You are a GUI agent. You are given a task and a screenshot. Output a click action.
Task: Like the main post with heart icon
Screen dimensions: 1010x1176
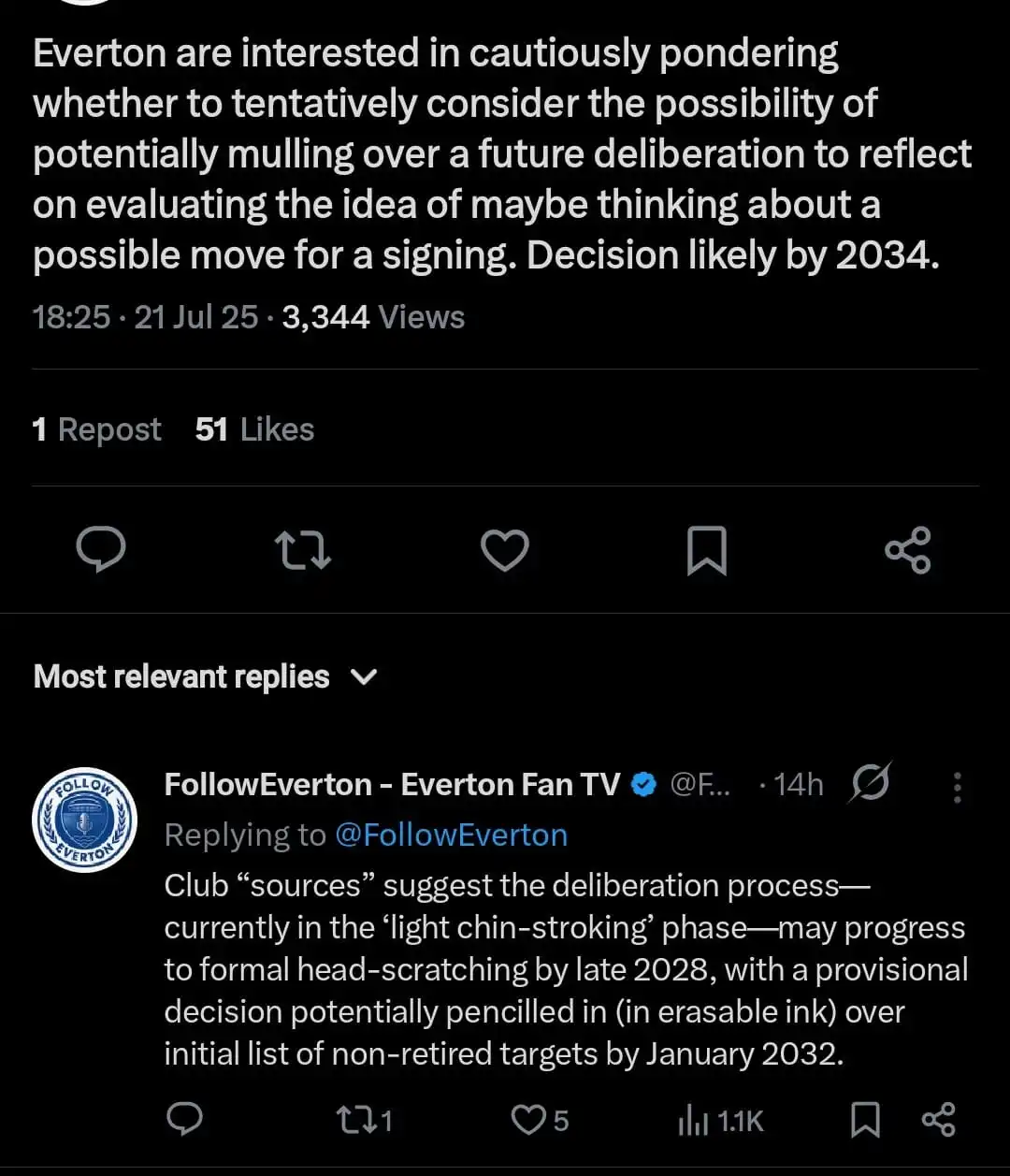point(505,549)
